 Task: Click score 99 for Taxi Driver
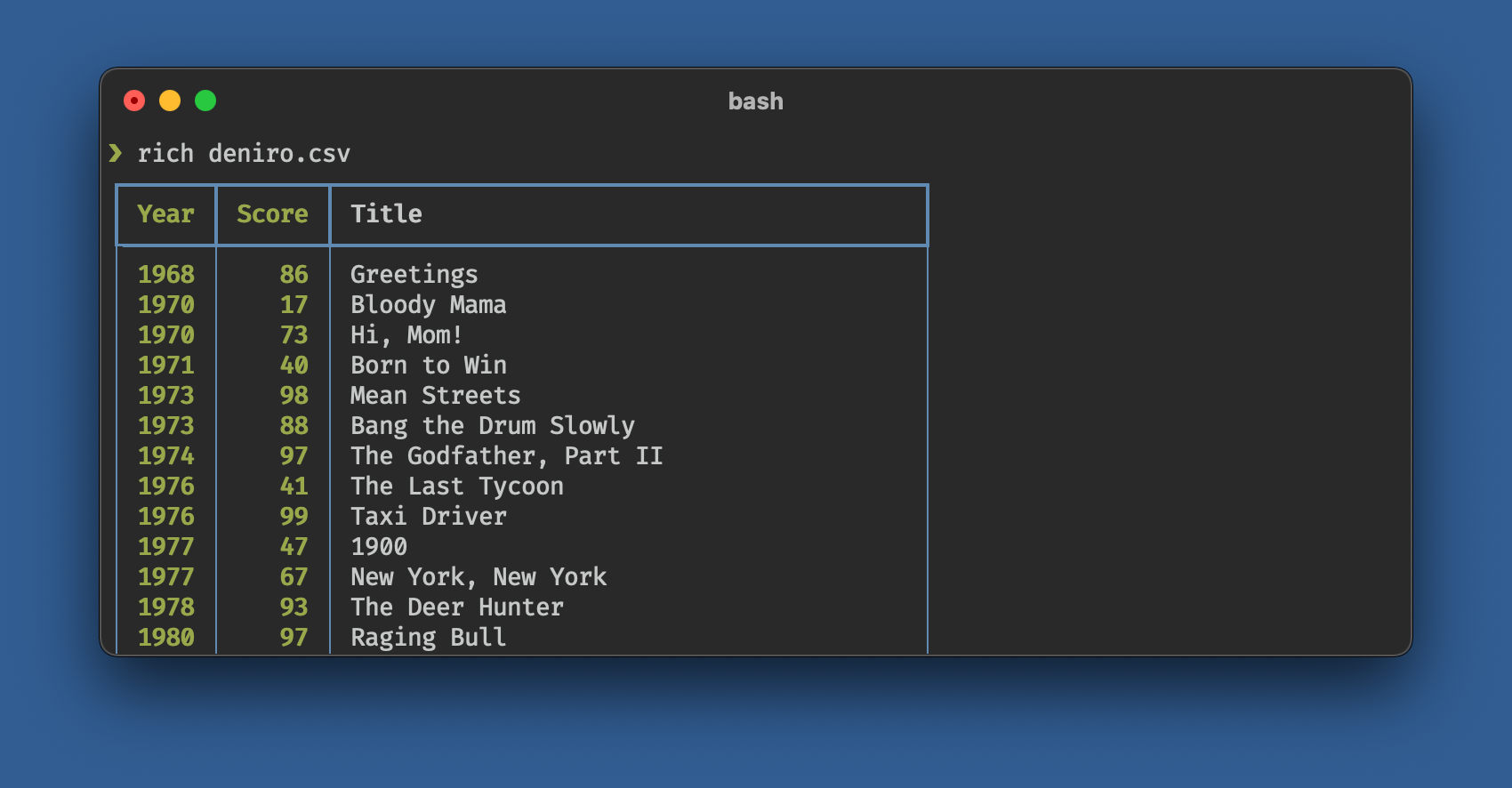pos(294,517)
